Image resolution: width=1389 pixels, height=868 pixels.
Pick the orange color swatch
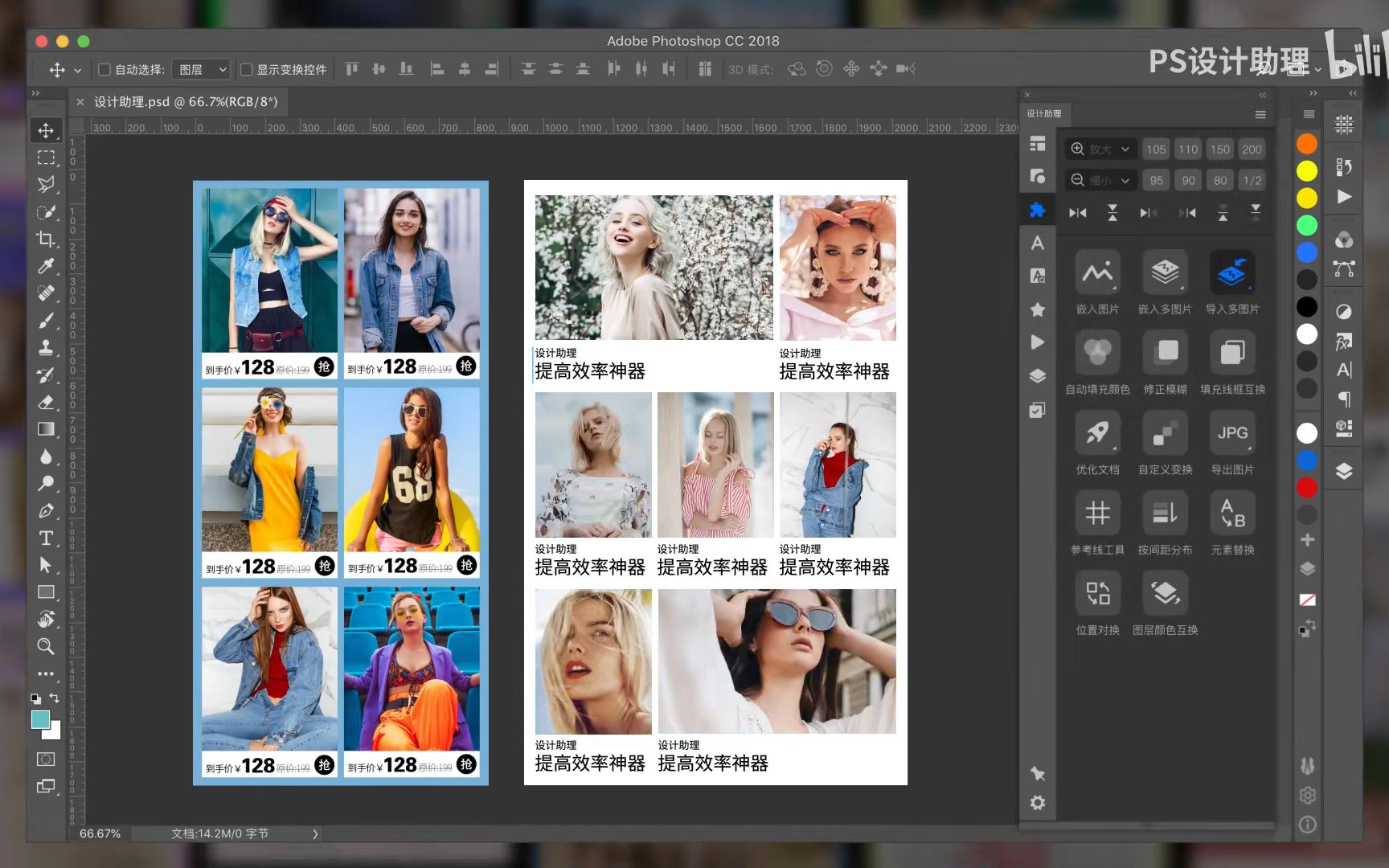1307,143
